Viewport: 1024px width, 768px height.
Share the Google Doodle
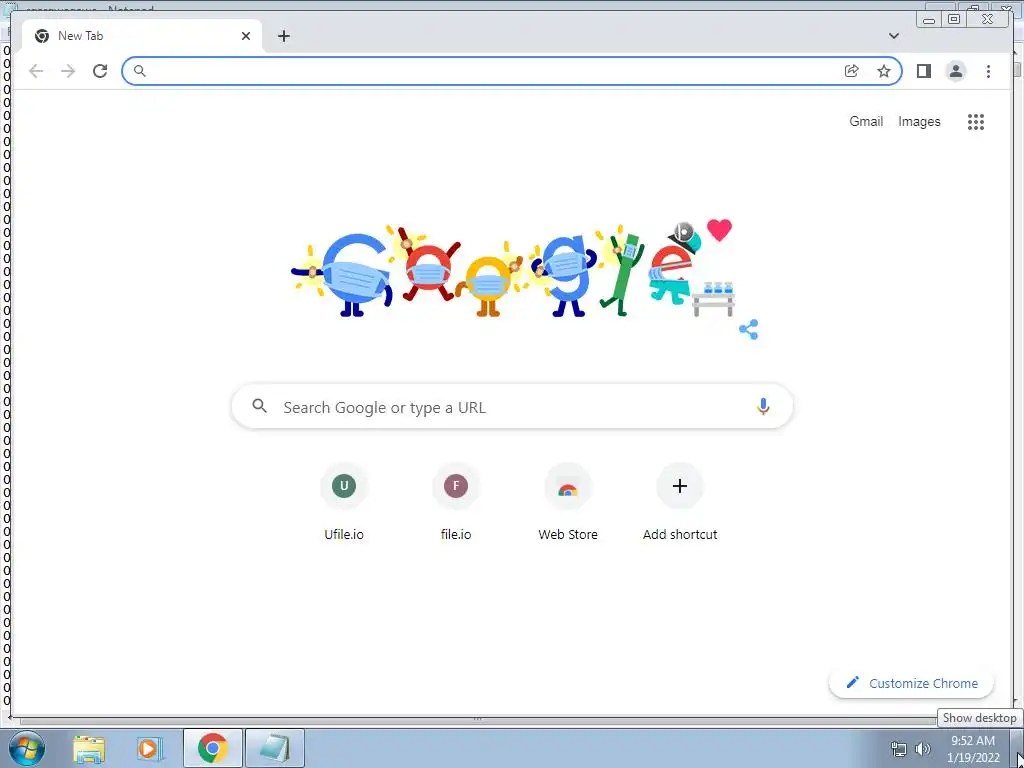[x=748, y=329]
